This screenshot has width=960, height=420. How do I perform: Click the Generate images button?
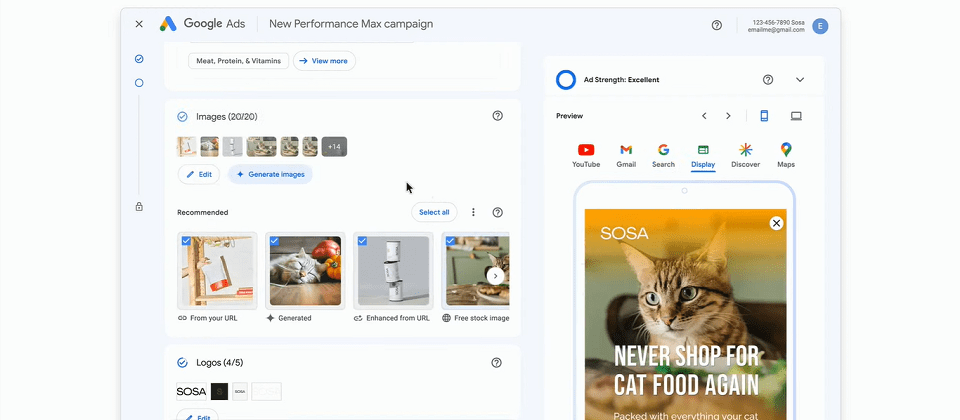coord(270,174)
